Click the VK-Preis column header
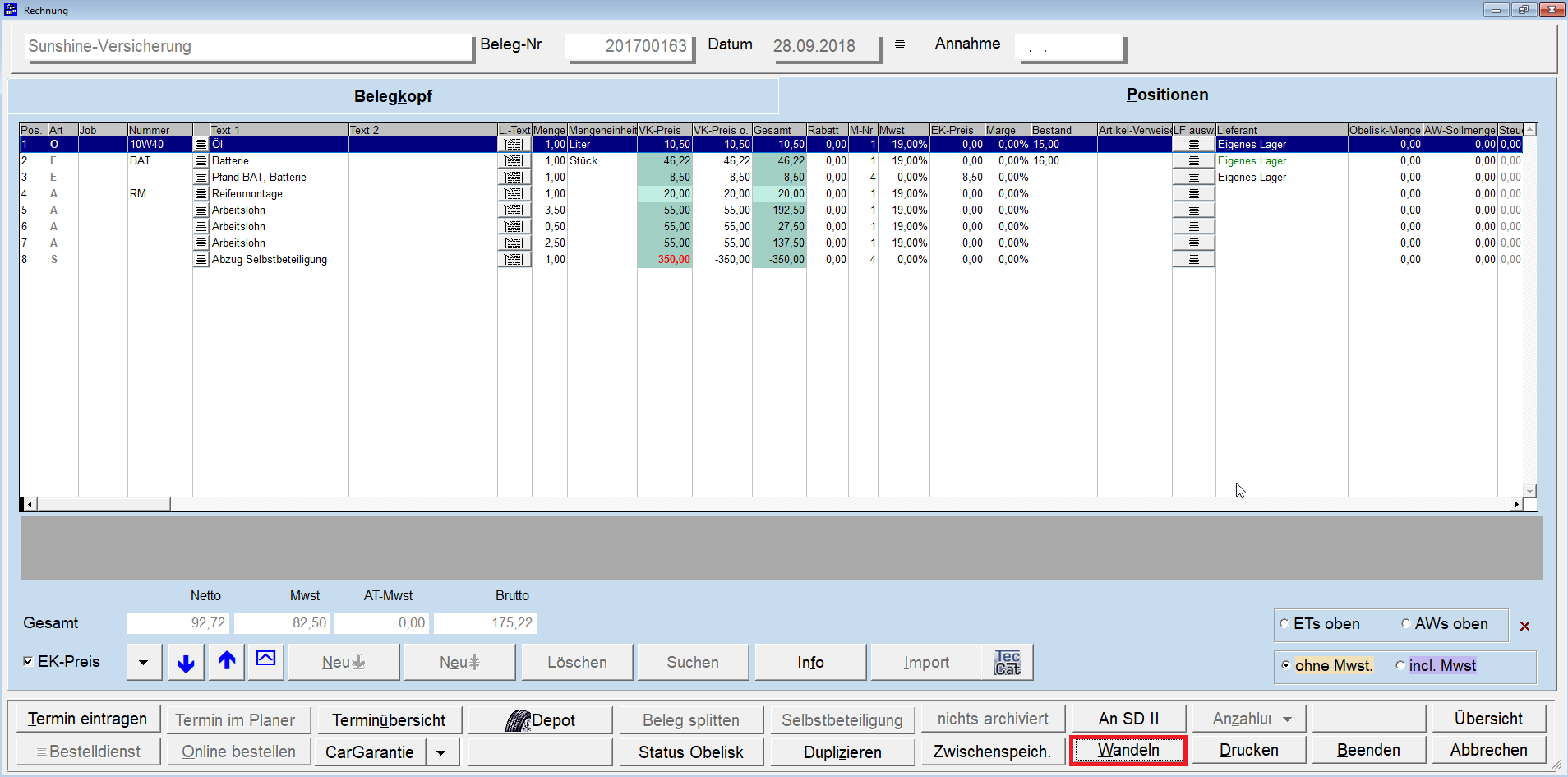The image size is (1568, 777). click(x=664, y=130)
